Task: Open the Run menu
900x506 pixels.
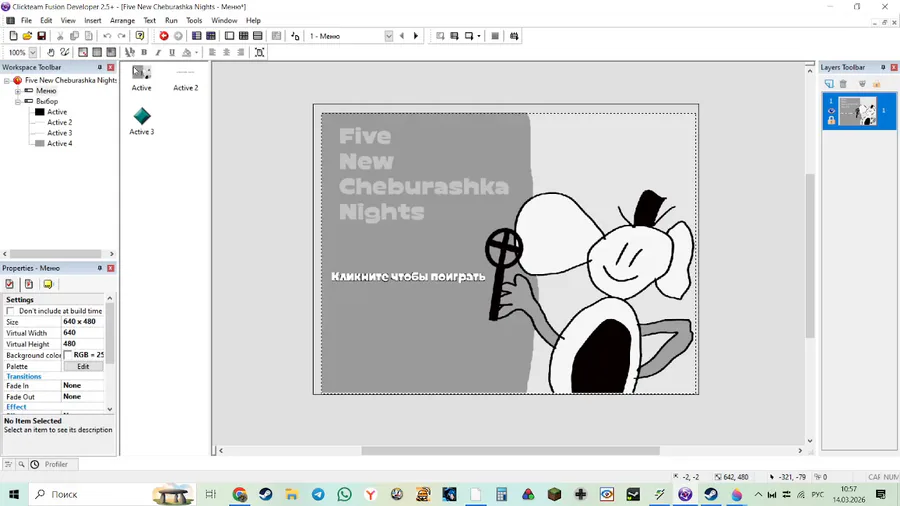Action: tap(171, 20)
